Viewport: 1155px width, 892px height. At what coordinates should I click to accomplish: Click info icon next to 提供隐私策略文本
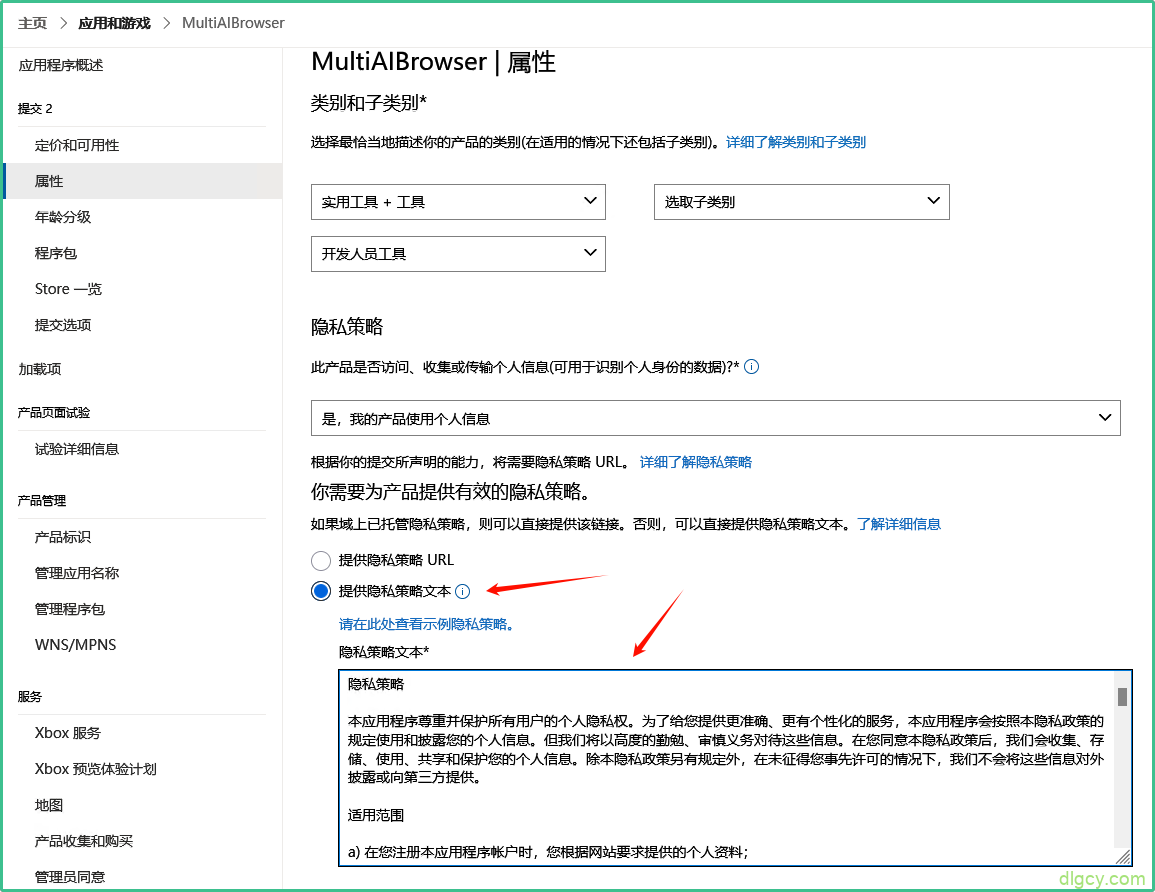click(462, 592)
